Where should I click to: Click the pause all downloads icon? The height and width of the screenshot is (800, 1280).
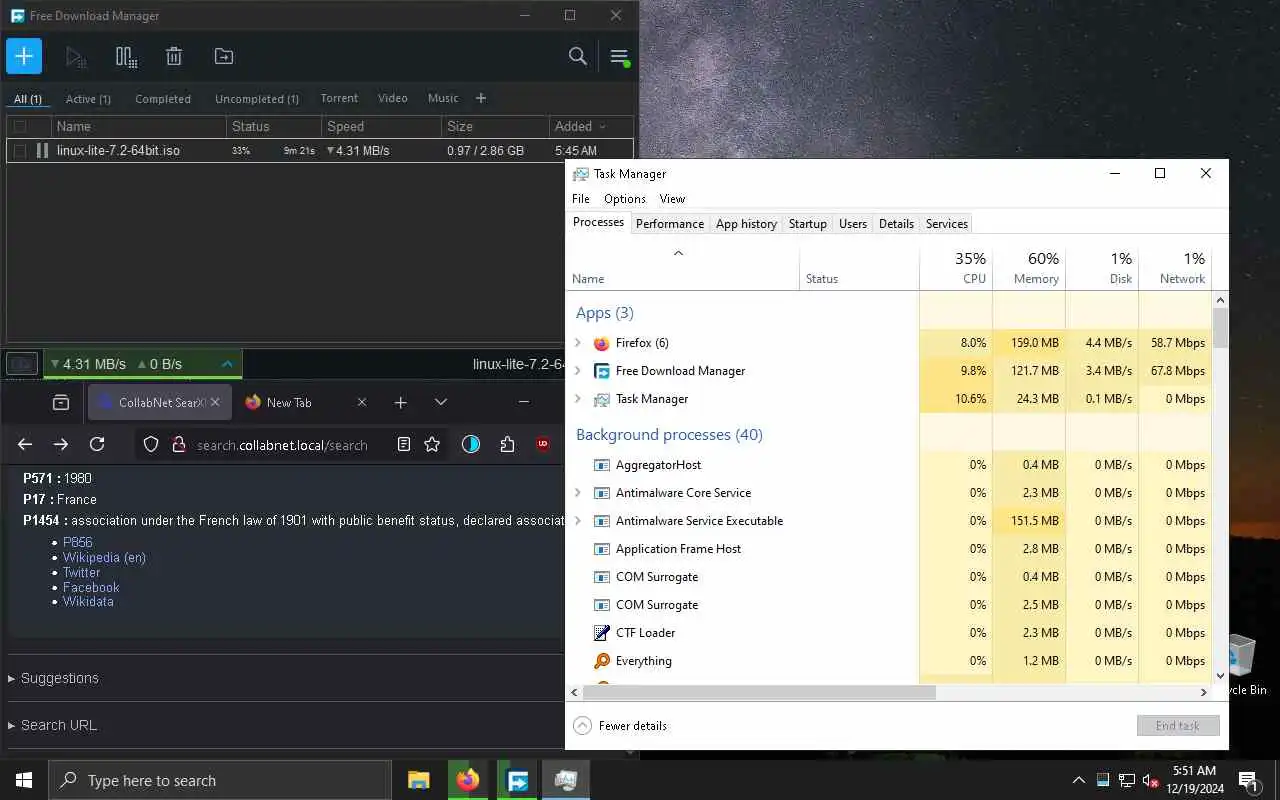[x=126, y=57]
